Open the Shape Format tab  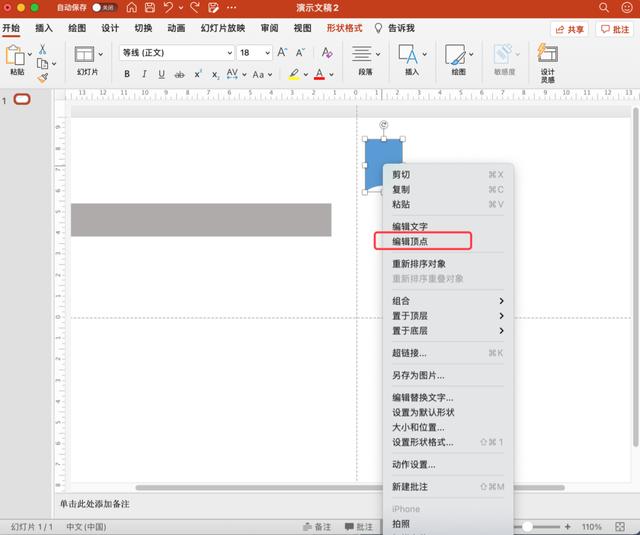[344, 28]
